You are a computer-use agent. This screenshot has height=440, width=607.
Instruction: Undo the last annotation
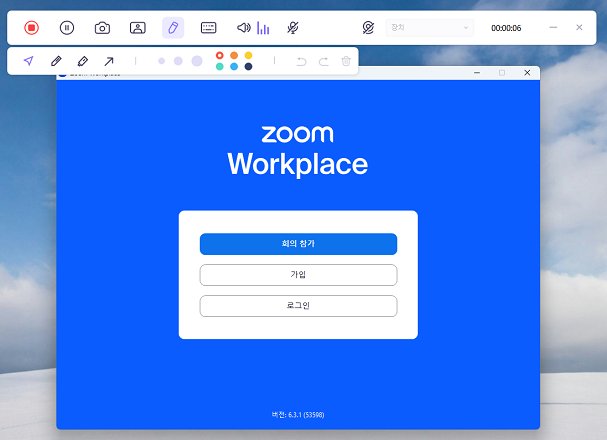[301, 61]
